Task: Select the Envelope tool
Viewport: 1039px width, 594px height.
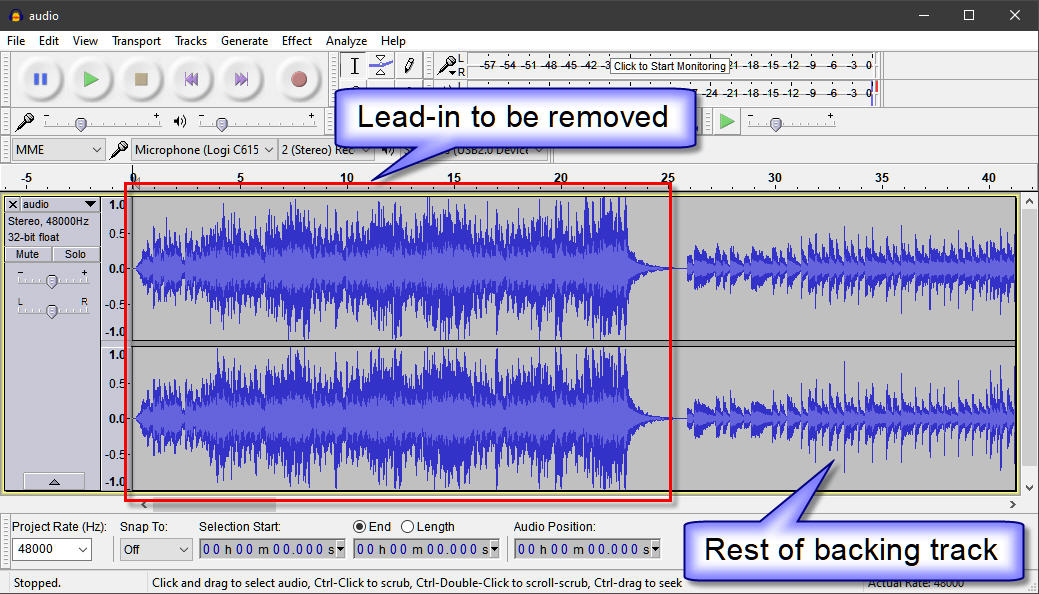Action: (381, 66)
